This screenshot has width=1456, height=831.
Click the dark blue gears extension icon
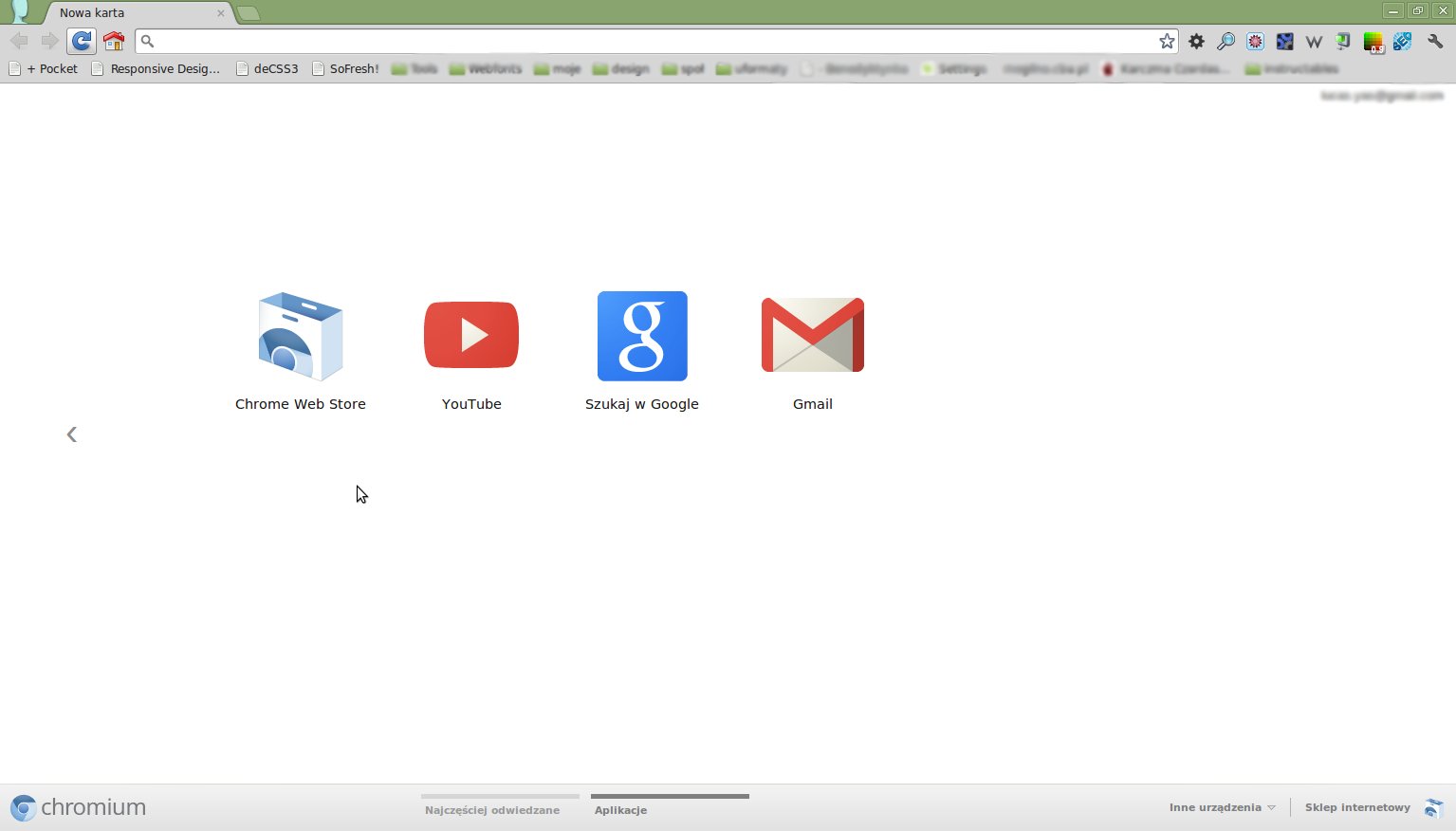pyautogui.click(x=1284, y=41)
